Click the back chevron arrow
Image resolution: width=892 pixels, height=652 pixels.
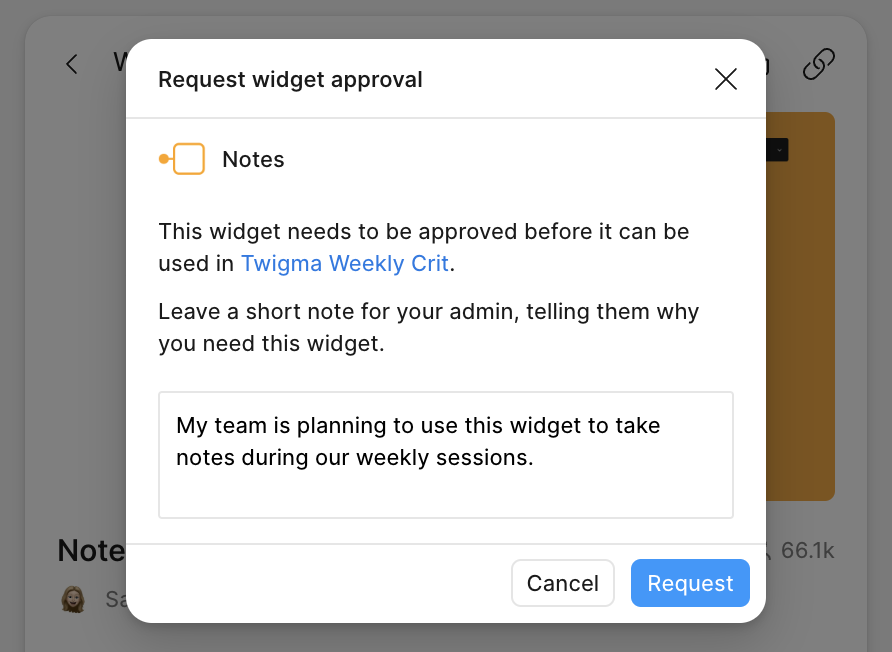click(72, 64)
